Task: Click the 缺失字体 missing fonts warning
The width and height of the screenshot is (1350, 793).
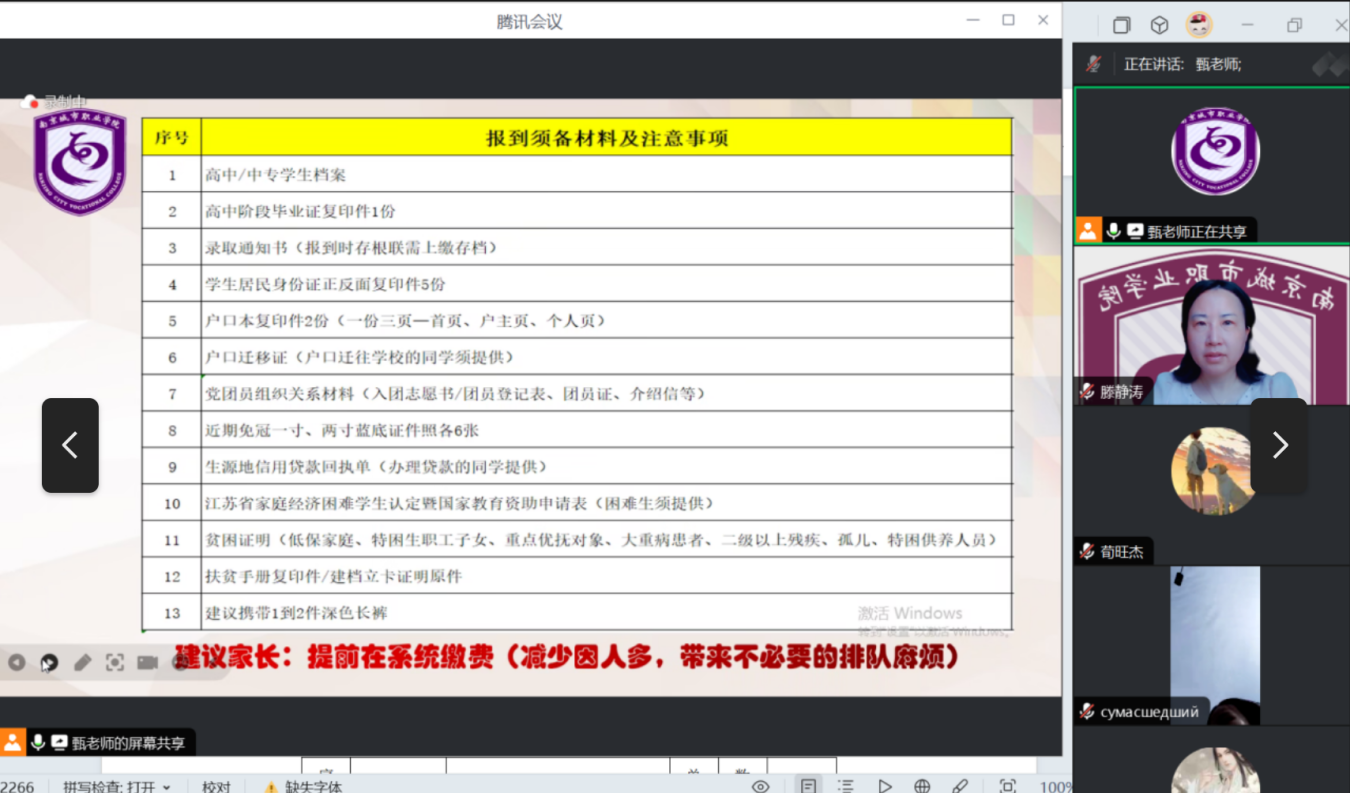Action: click(x=304, y=787)
